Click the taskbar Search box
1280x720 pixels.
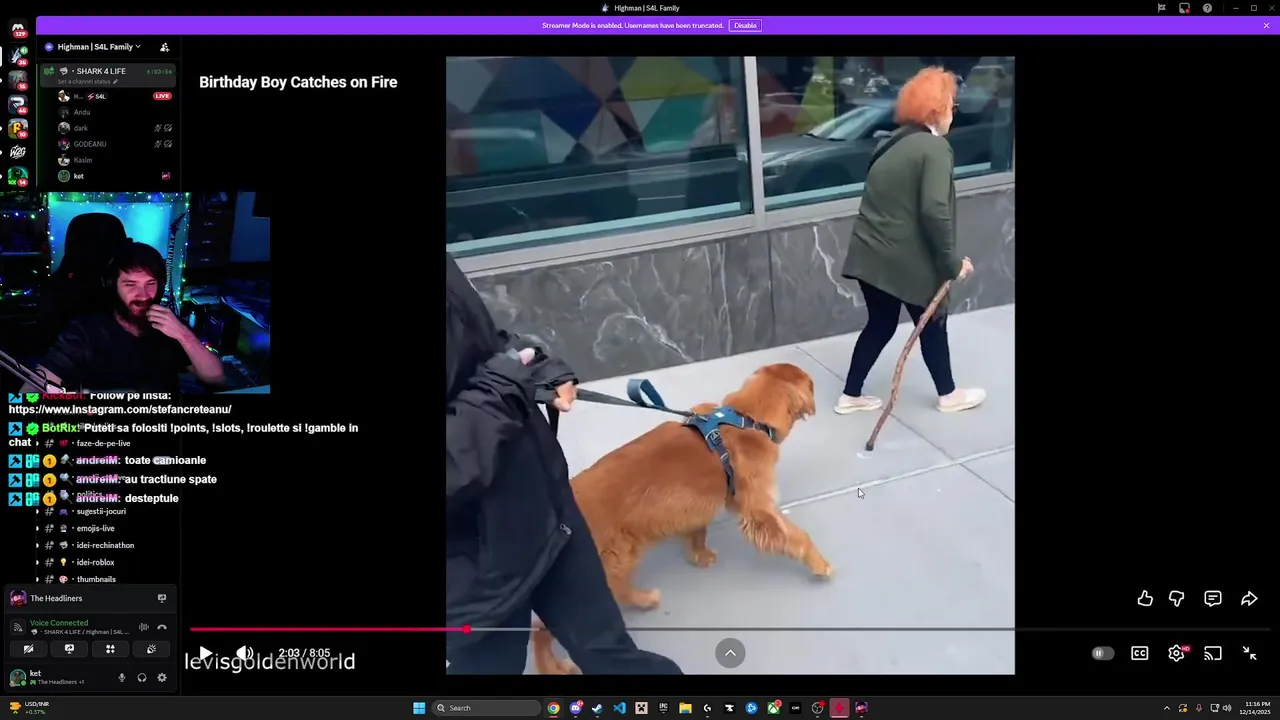point(487,708)
